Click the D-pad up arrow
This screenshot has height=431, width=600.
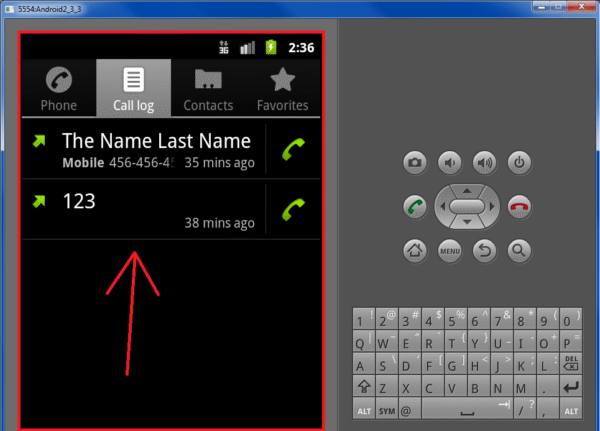(467, 191)
